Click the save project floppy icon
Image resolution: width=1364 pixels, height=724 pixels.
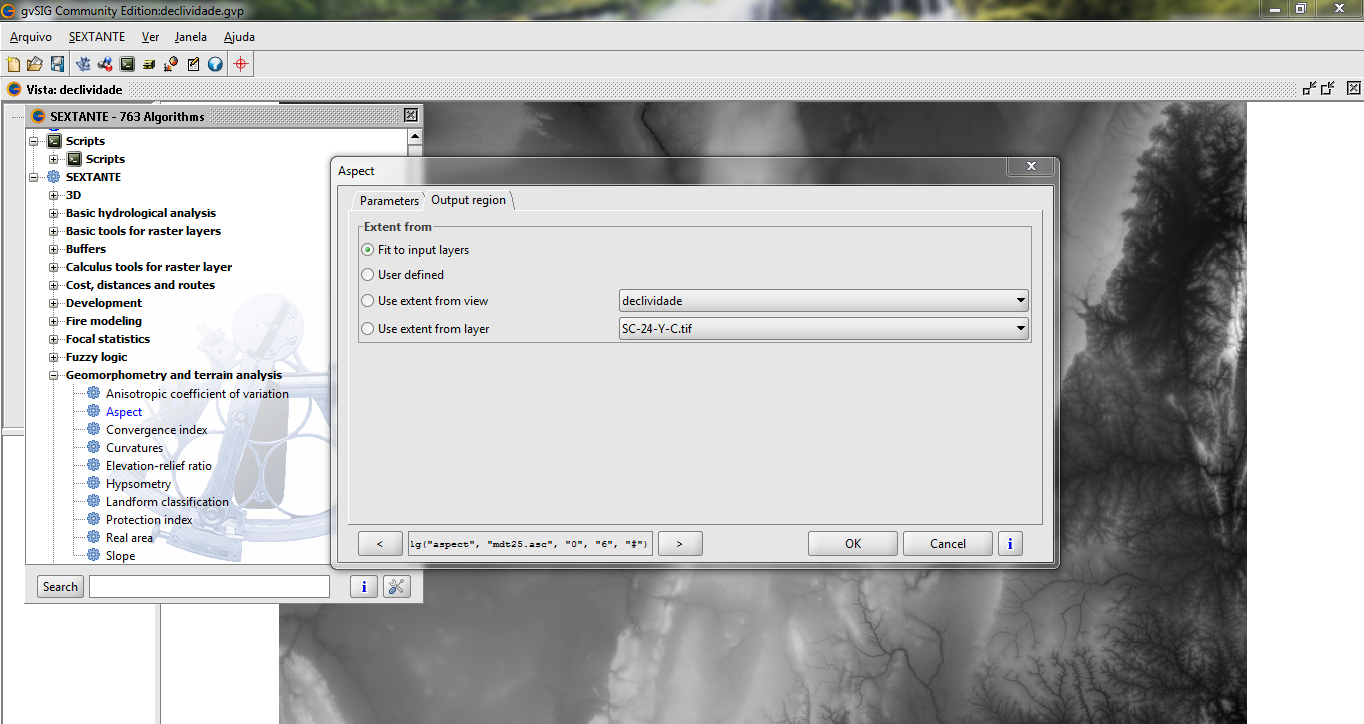(57, 64)
